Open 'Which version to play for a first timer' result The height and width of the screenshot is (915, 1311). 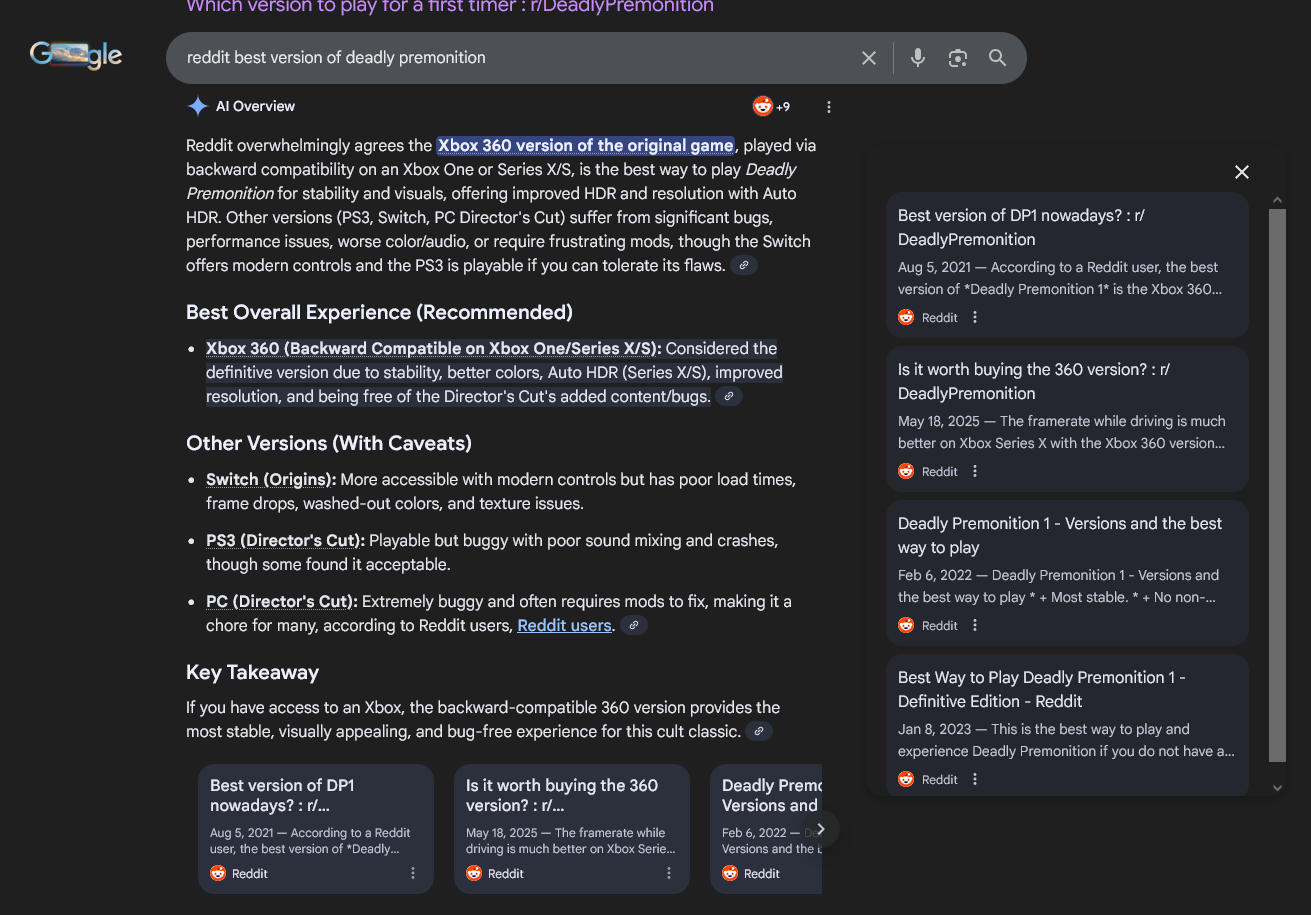click(450, 7)
